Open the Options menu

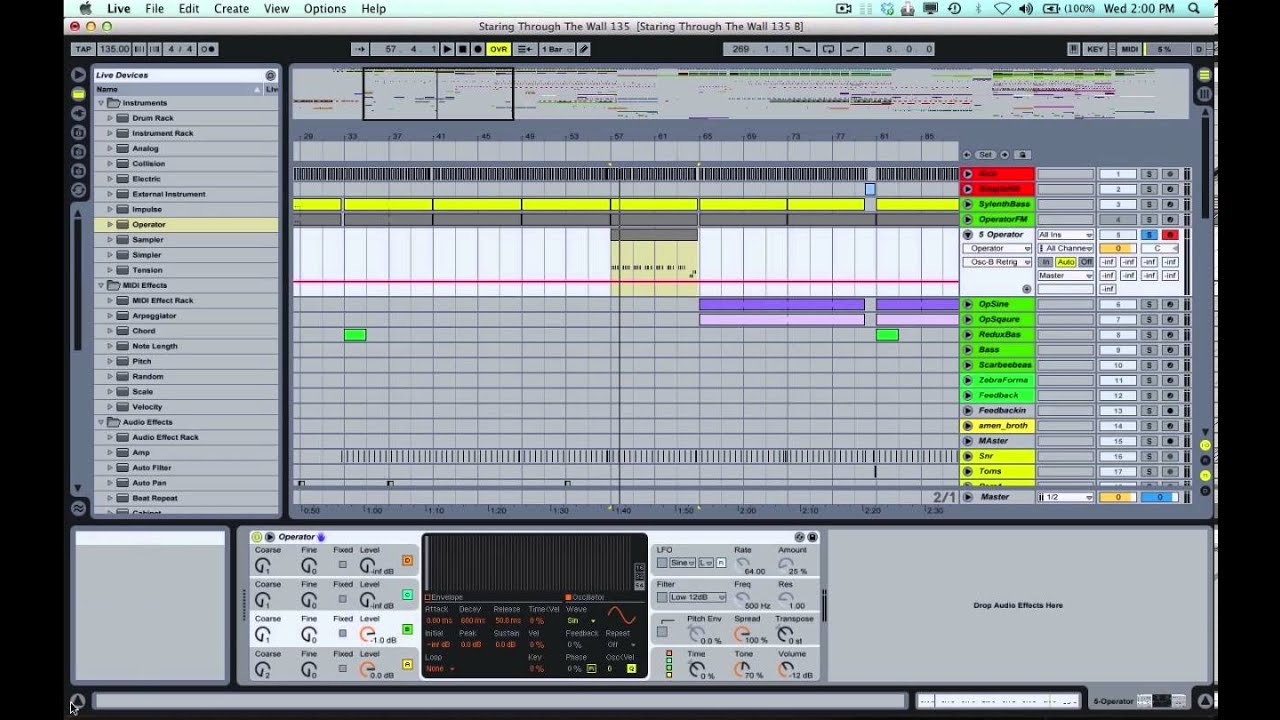click(x=325, y=9)
